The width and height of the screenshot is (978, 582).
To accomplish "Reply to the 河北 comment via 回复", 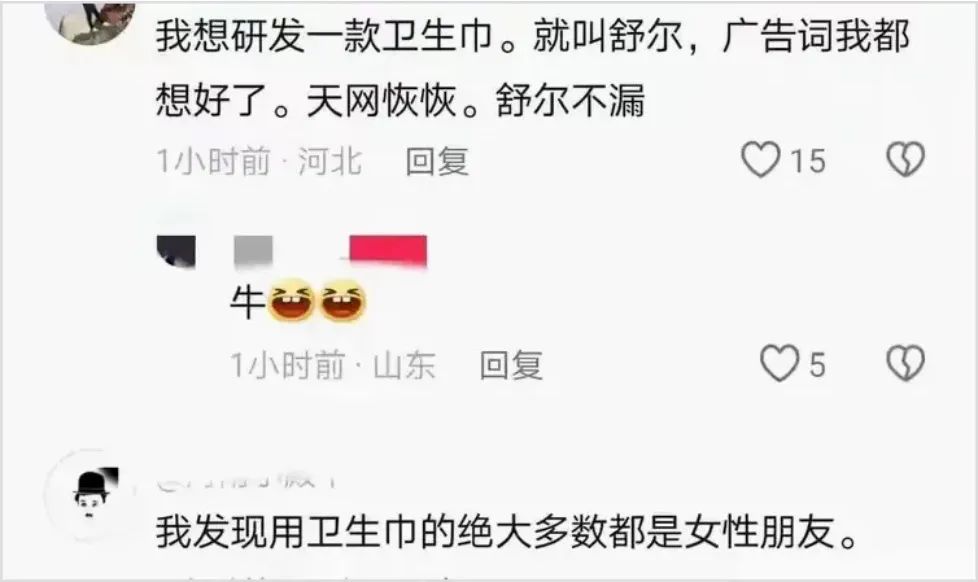I will click(437, 161).
